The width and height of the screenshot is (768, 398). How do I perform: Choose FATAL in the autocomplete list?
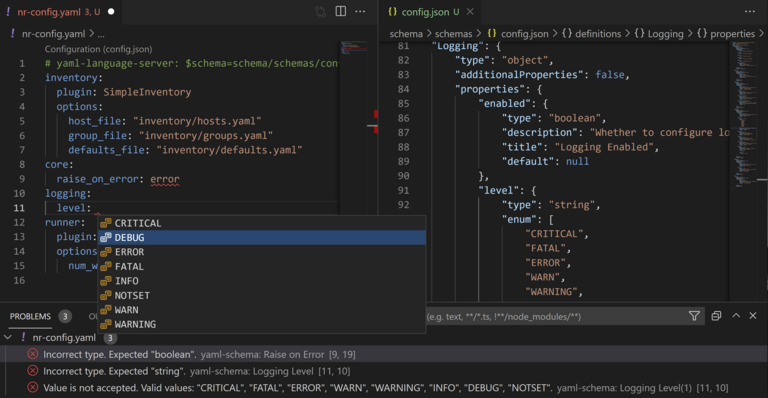262,266
